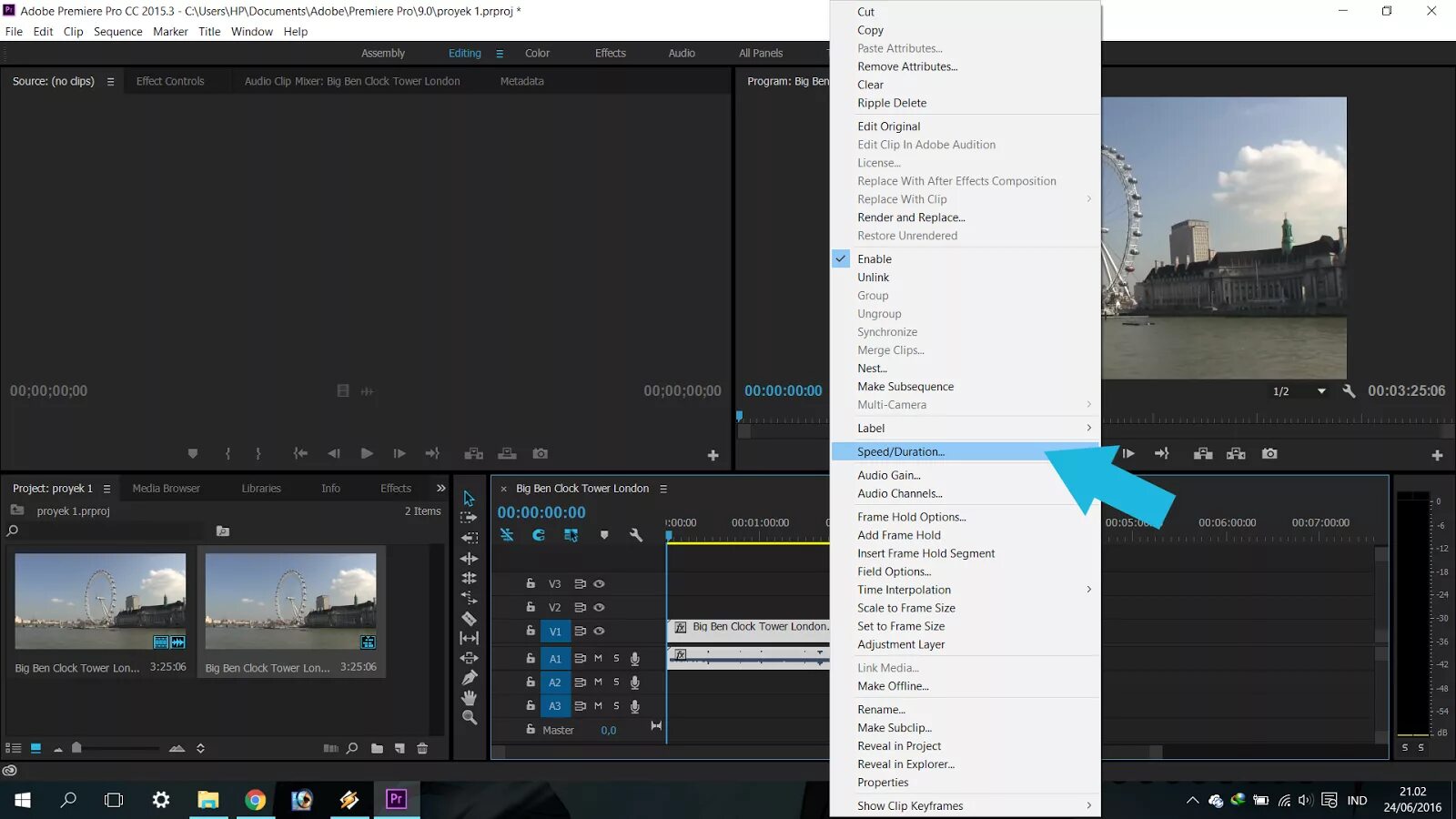Open Project panel menu icon
1456x819 pixels.
[106, 489]
